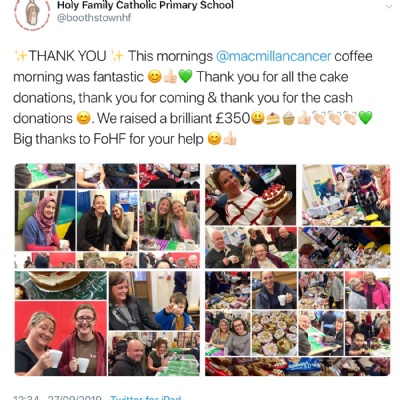Click the smiling face emoji after fantastic

[x=154, y=77]
